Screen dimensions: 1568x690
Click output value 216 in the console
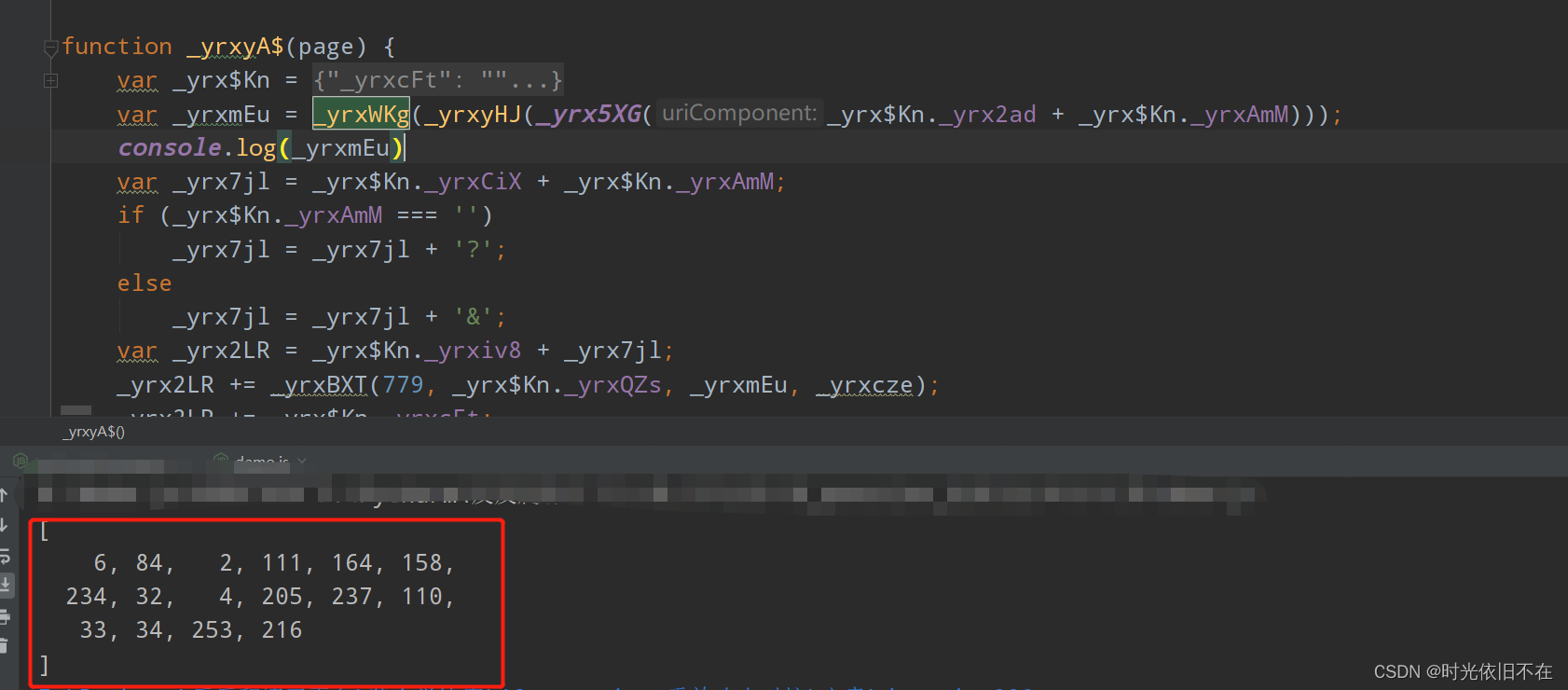(282, 630)
